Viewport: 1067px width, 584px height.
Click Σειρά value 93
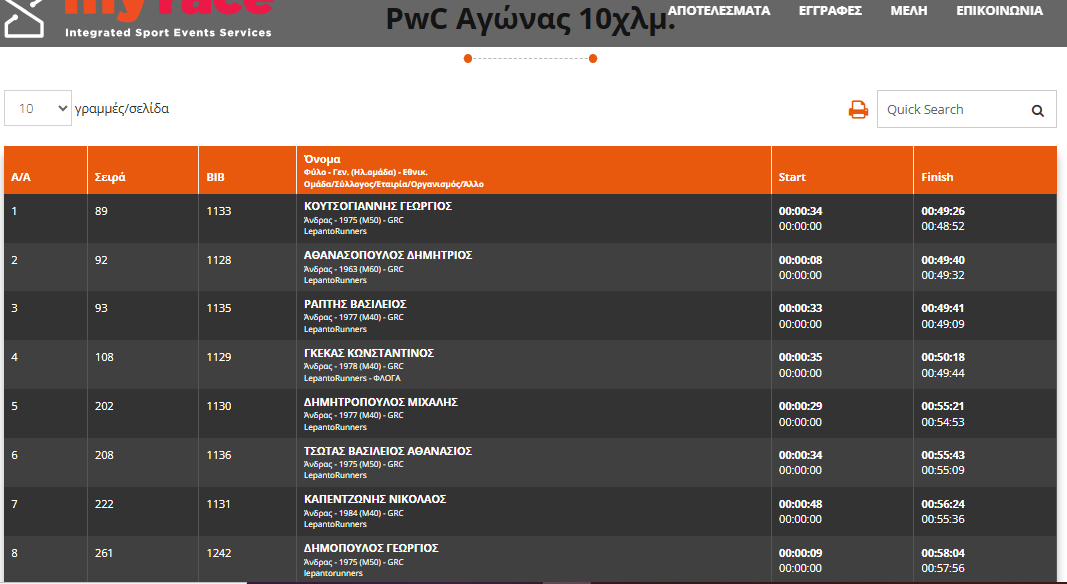tap(101, 308)
